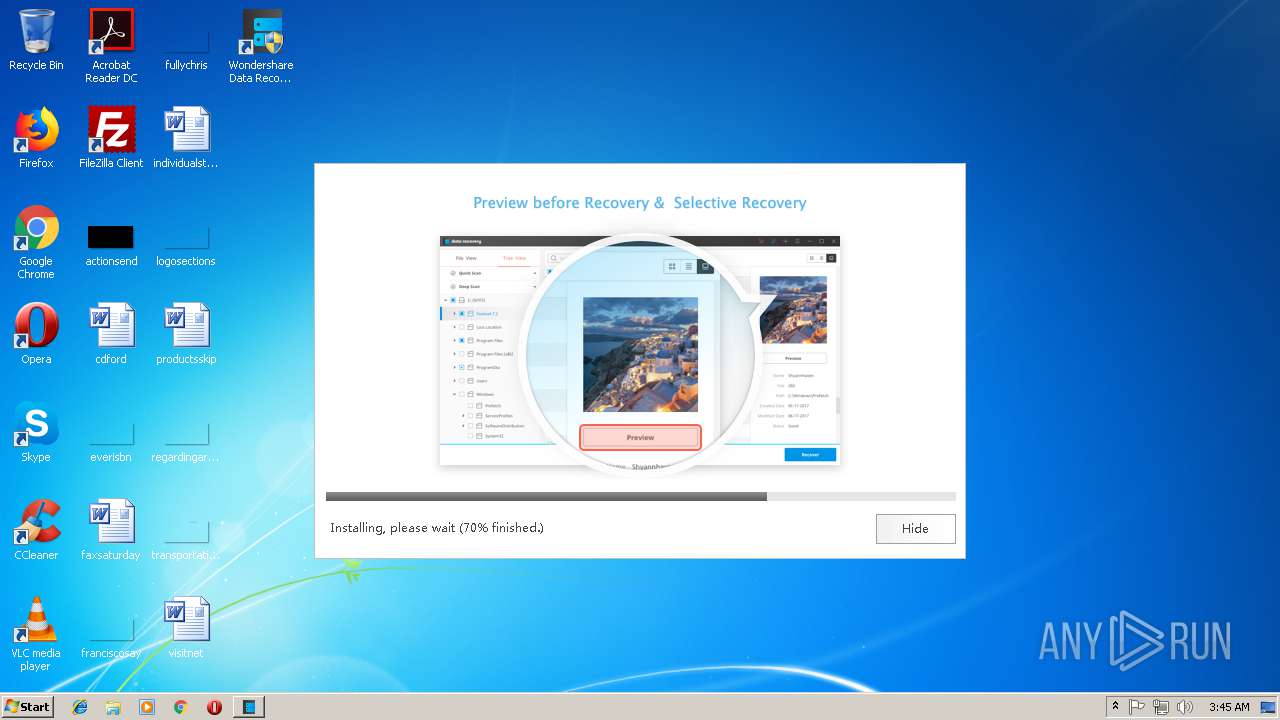Open Internet Explorer from taskbar

click(80, 707)
